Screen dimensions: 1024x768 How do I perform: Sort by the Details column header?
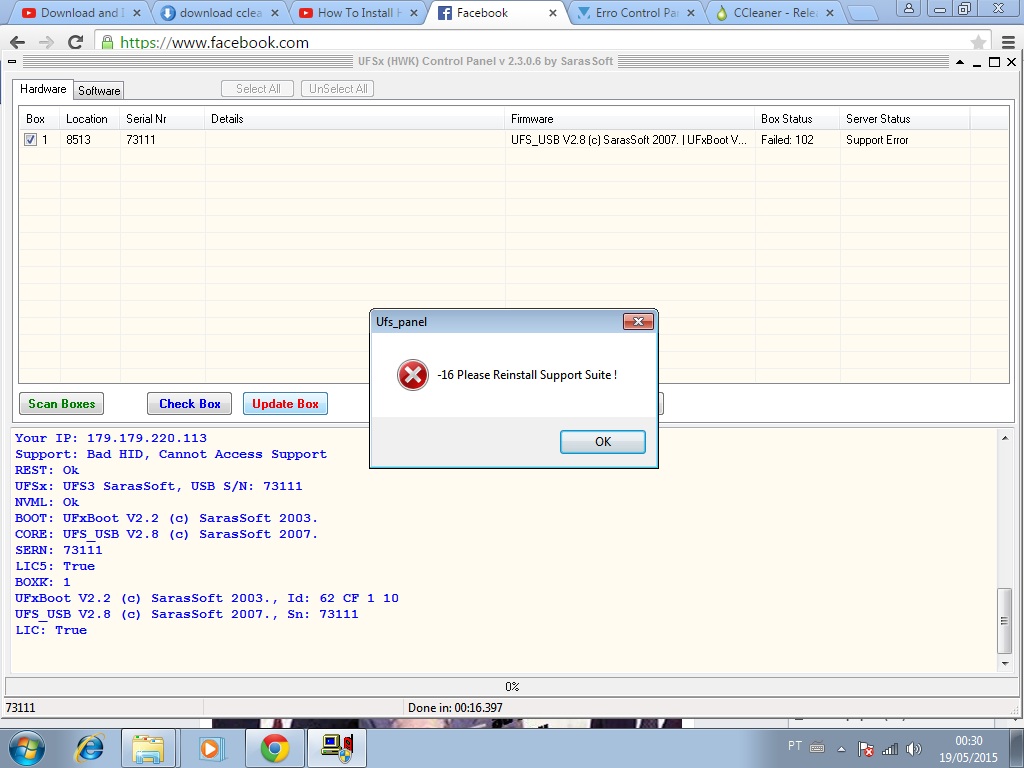pos(355,119)
